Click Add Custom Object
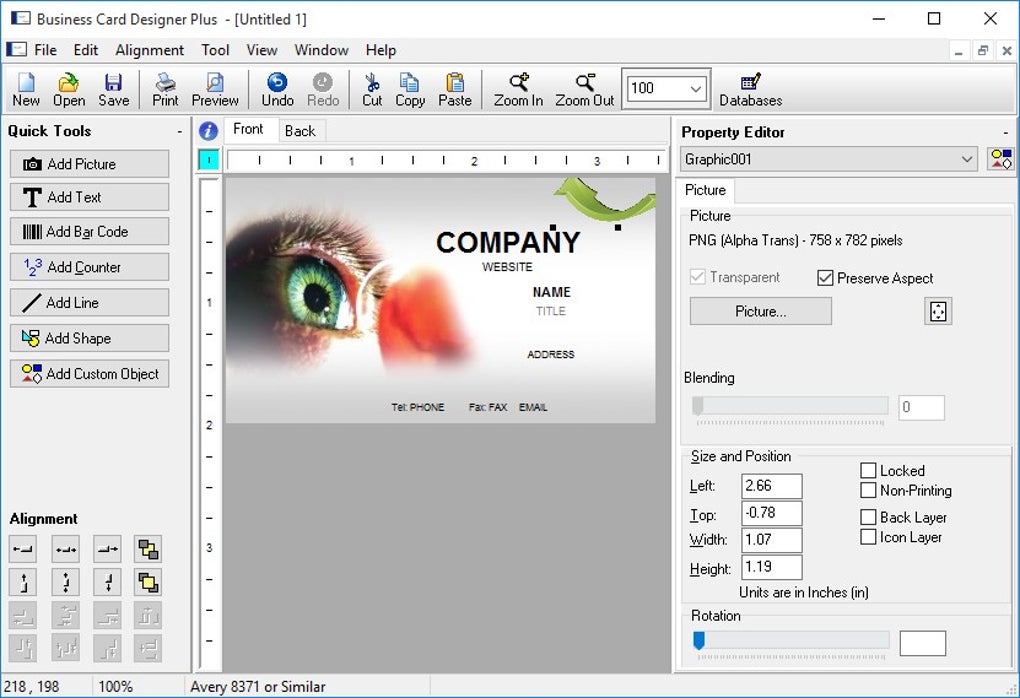Screen dimensions: 1020x698 pyautogui.click(x=89, y=374)
